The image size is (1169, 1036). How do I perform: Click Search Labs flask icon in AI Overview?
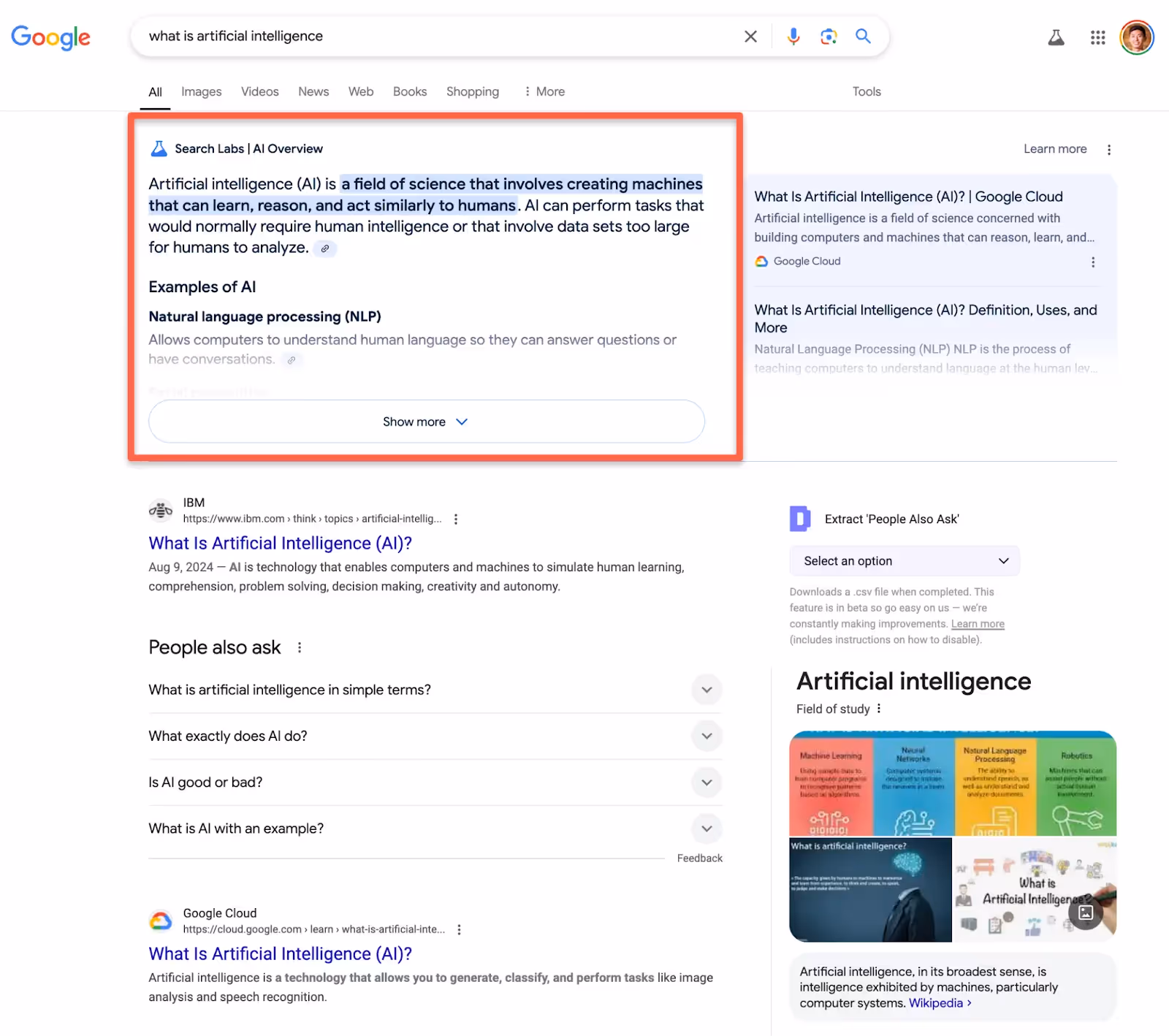point(159,149)
